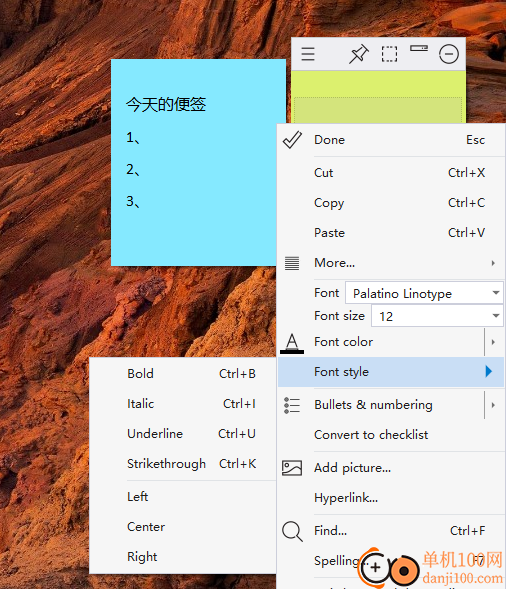Screen dimensions: 506x589
Task: Click the yellow note's text area
Action: point(378,110)
